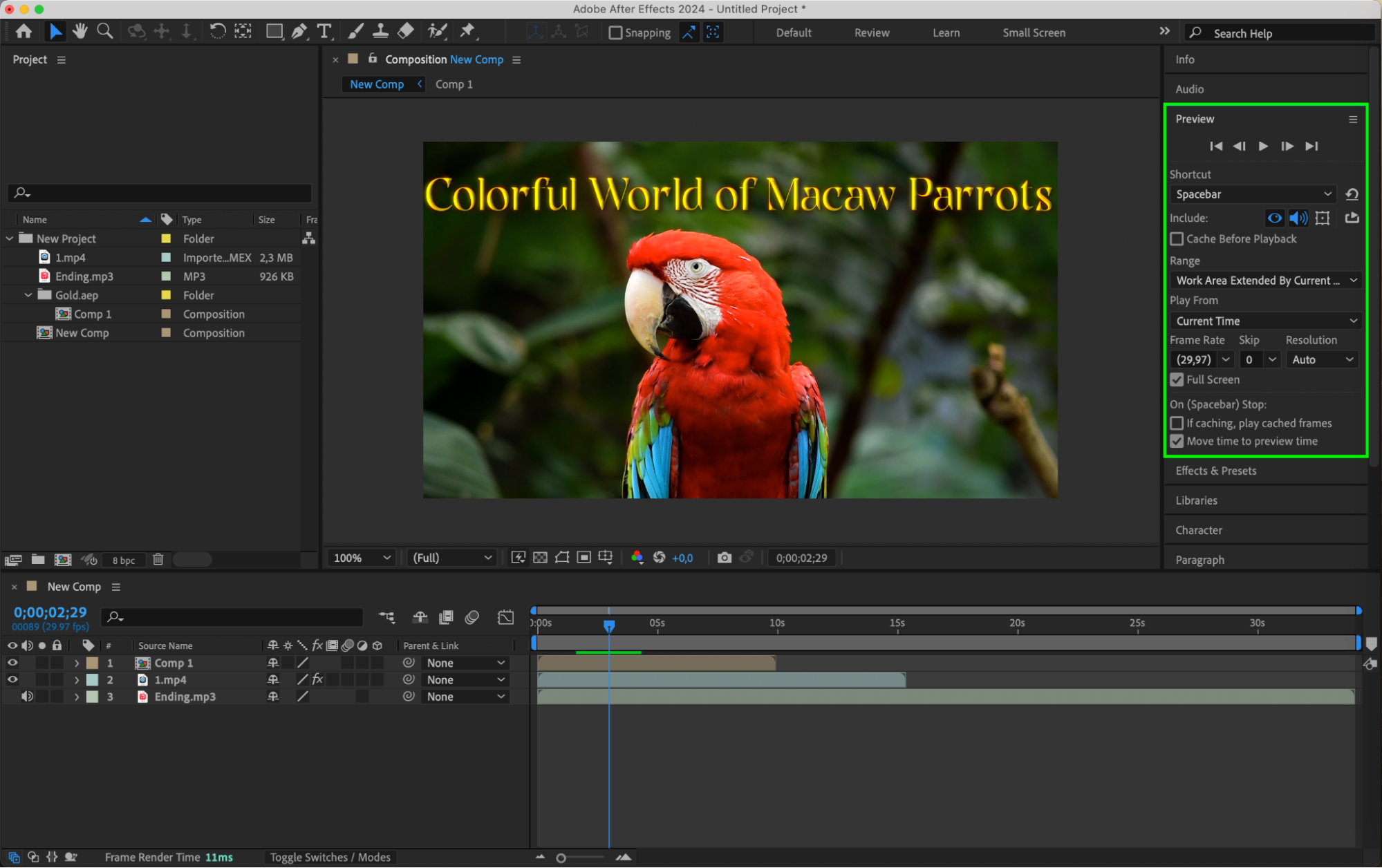Click the timeline zoom slider handle
The width and height of the screenshot is (1382, 868).
pos(561,858)
